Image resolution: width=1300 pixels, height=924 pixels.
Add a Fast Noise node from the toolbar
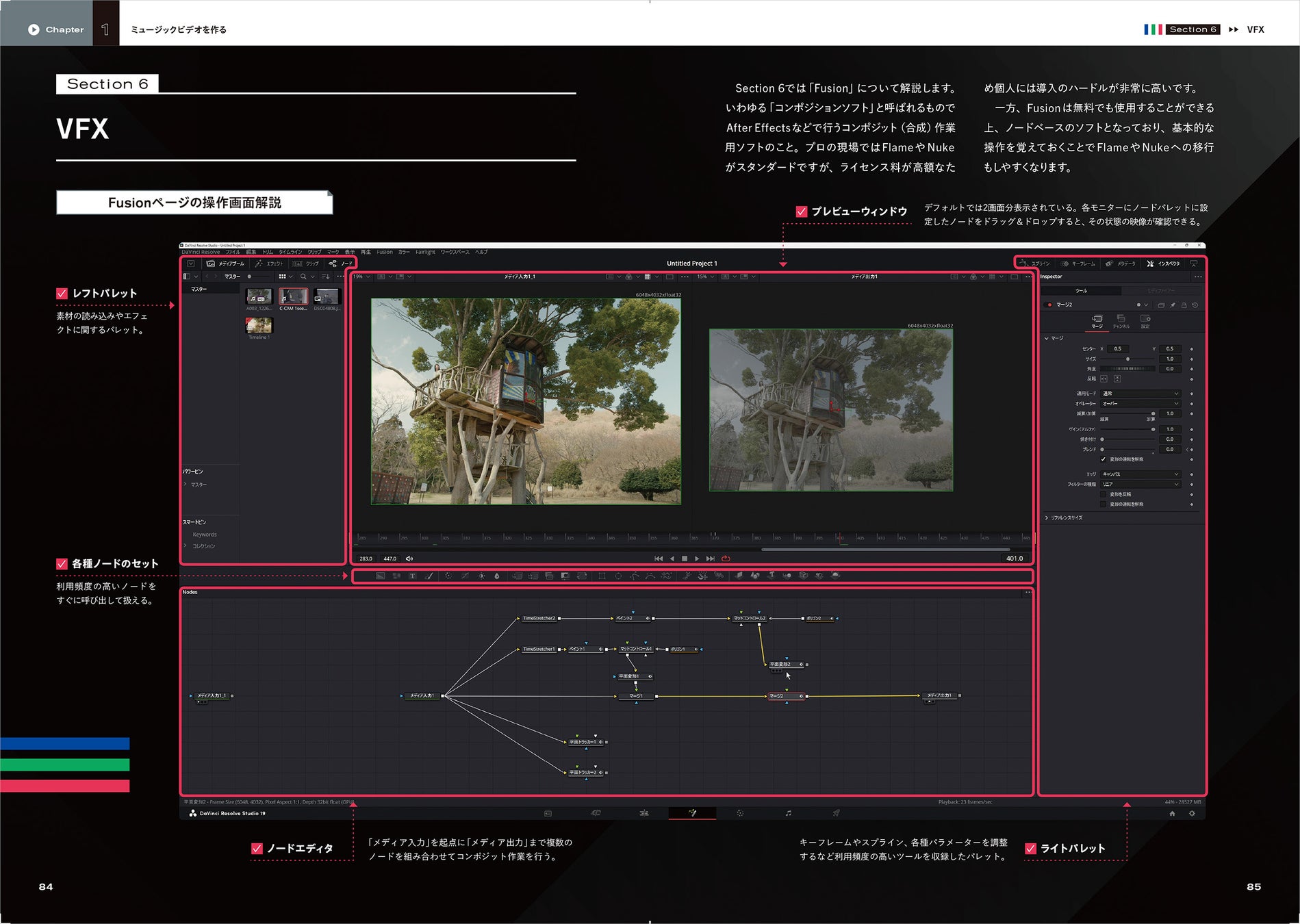396,576
